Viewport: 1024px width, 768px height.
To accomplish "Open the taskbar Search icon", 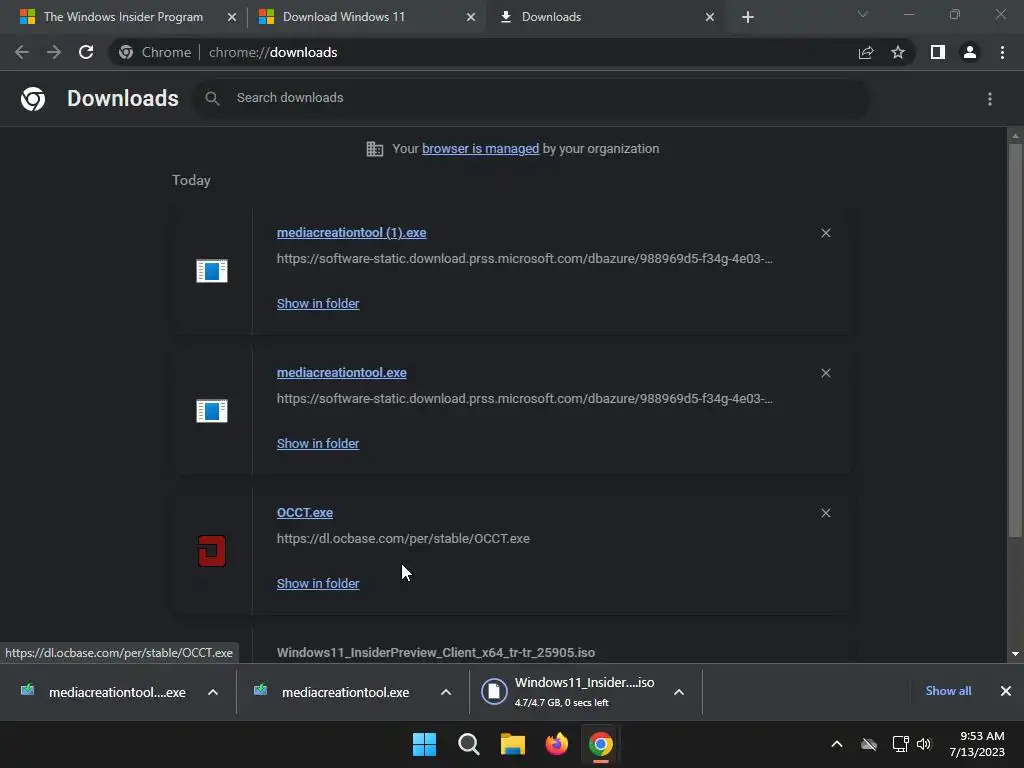I will [x=468, y=744].
